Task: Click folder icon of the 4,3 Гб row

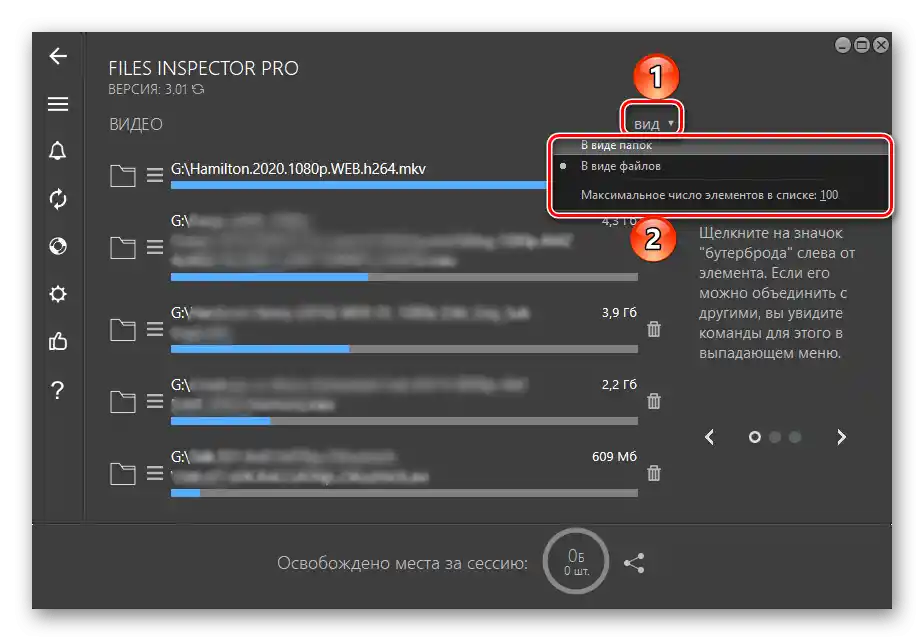Action: (123, 248)
